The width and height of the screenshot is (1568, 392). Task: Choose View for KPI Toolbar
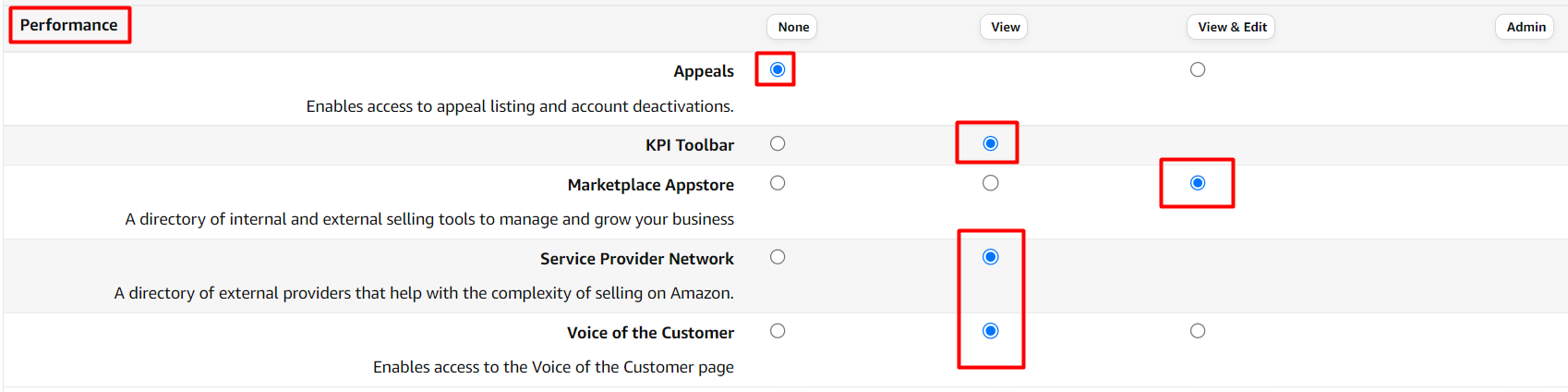point(990,143)
